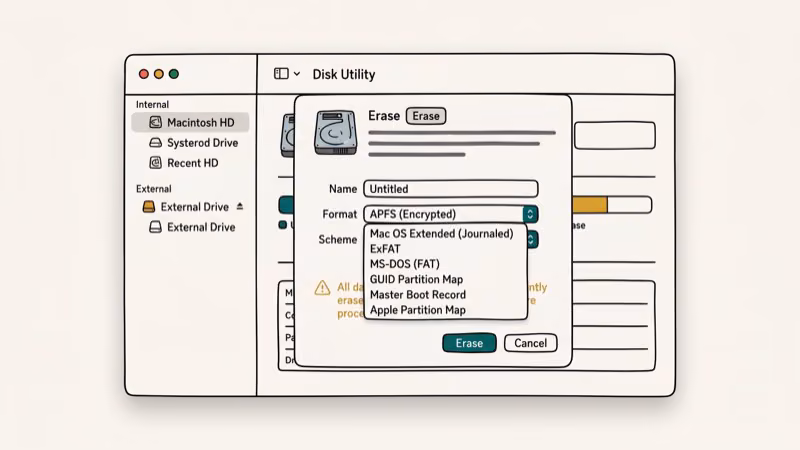Open the sidebar view options chevron
The width and height of the screenshot is (800, 450).
pos(297,74)
